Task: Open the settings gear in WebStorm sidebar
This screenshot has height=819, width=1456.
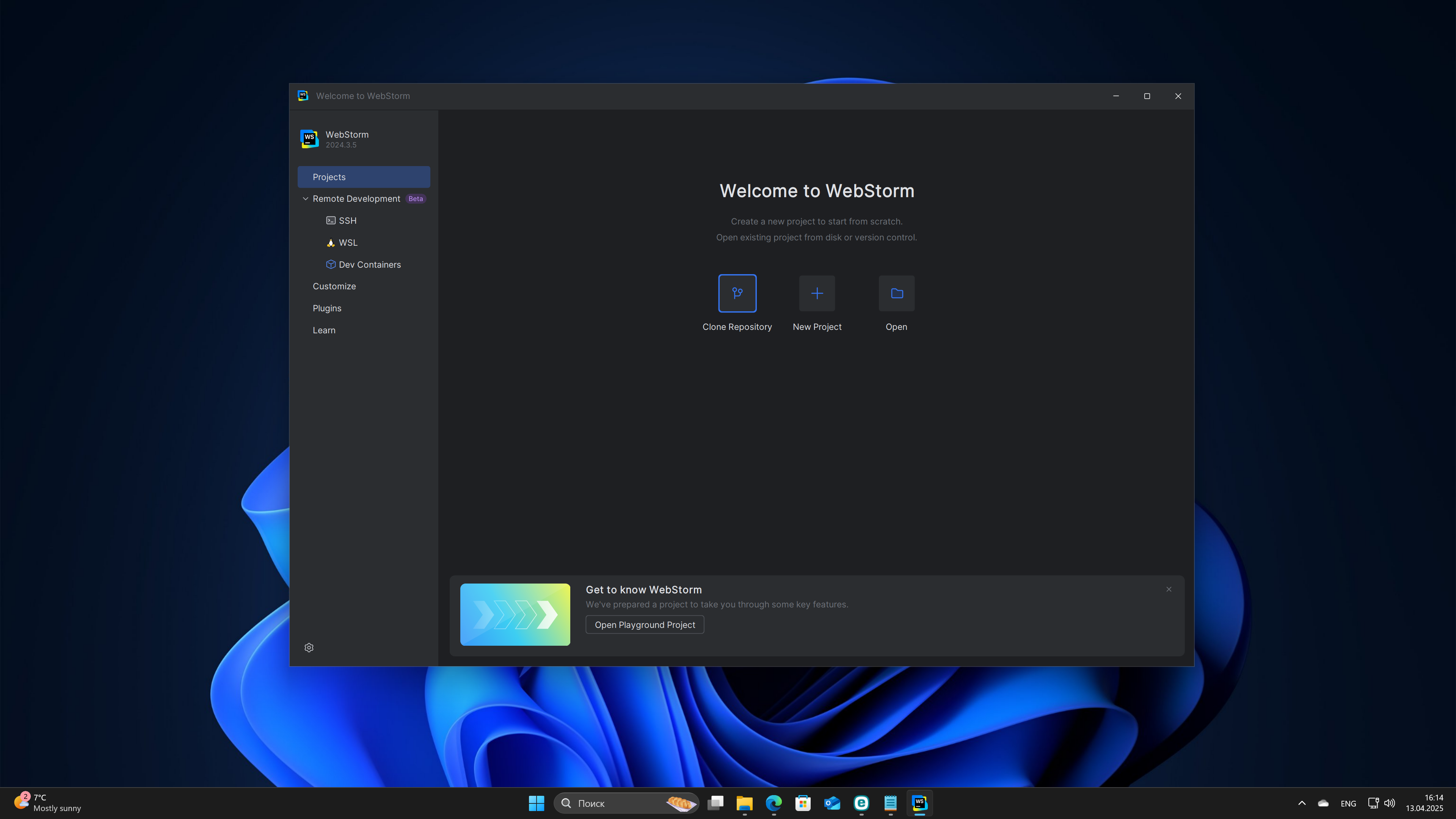Action: click(x=309, y=647)
